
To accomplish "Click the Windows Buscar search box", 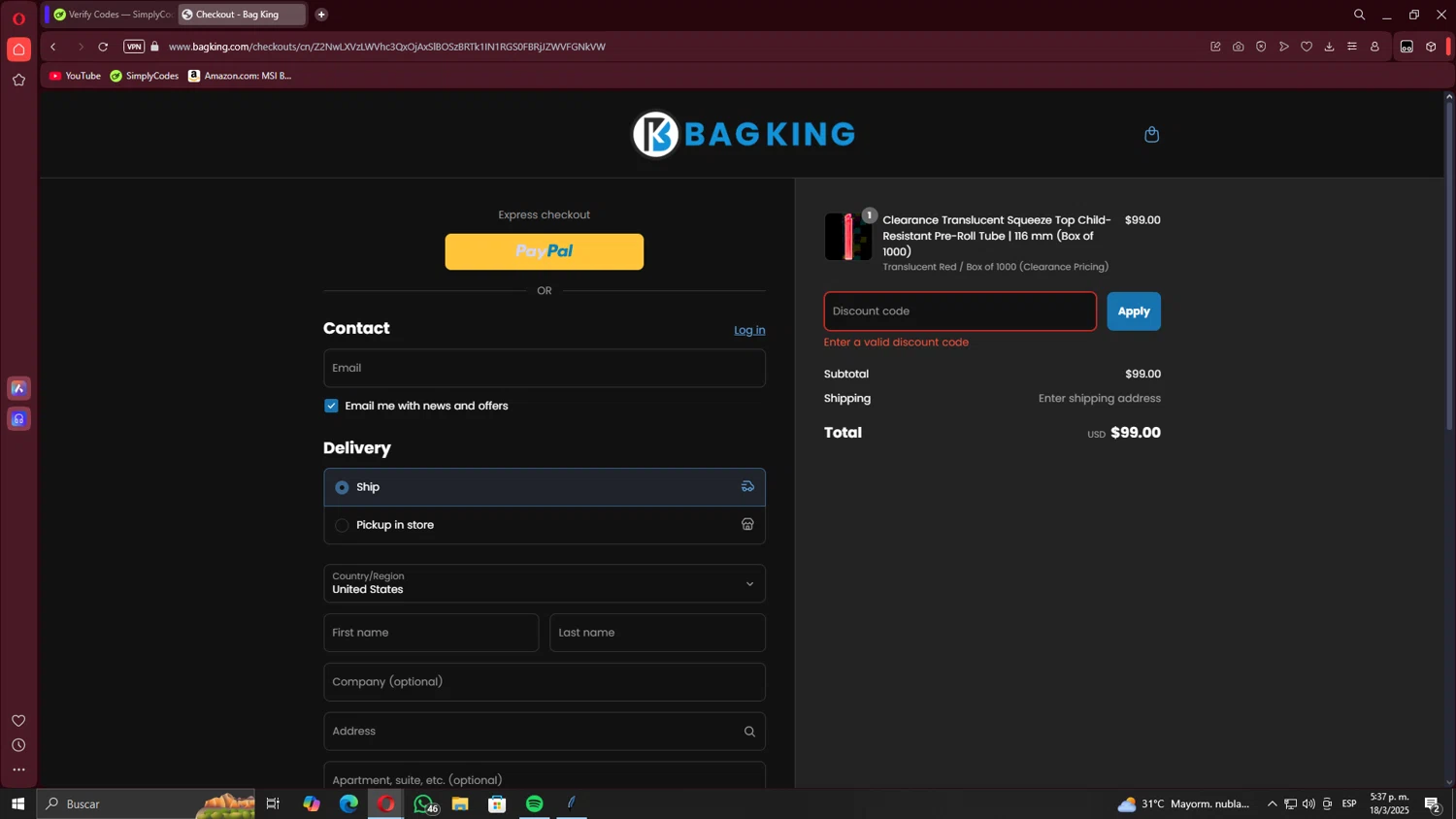I will [x=146, y=803].
